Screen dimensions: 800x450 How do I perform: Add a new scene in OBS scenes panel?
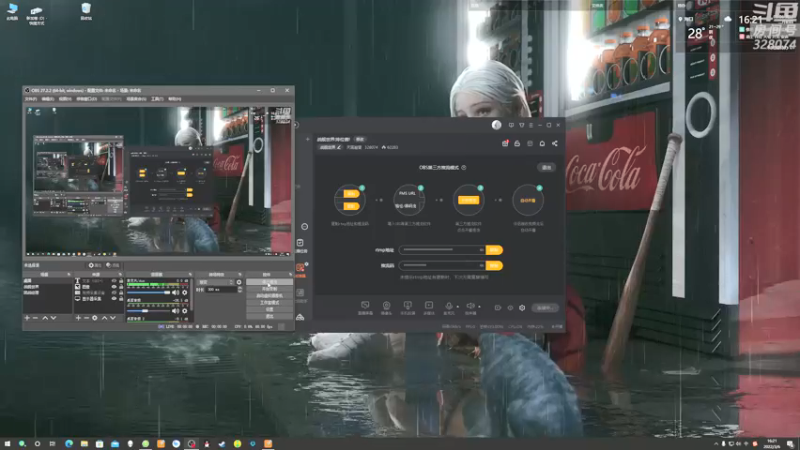pyautogui.click(x=27, y=318)
